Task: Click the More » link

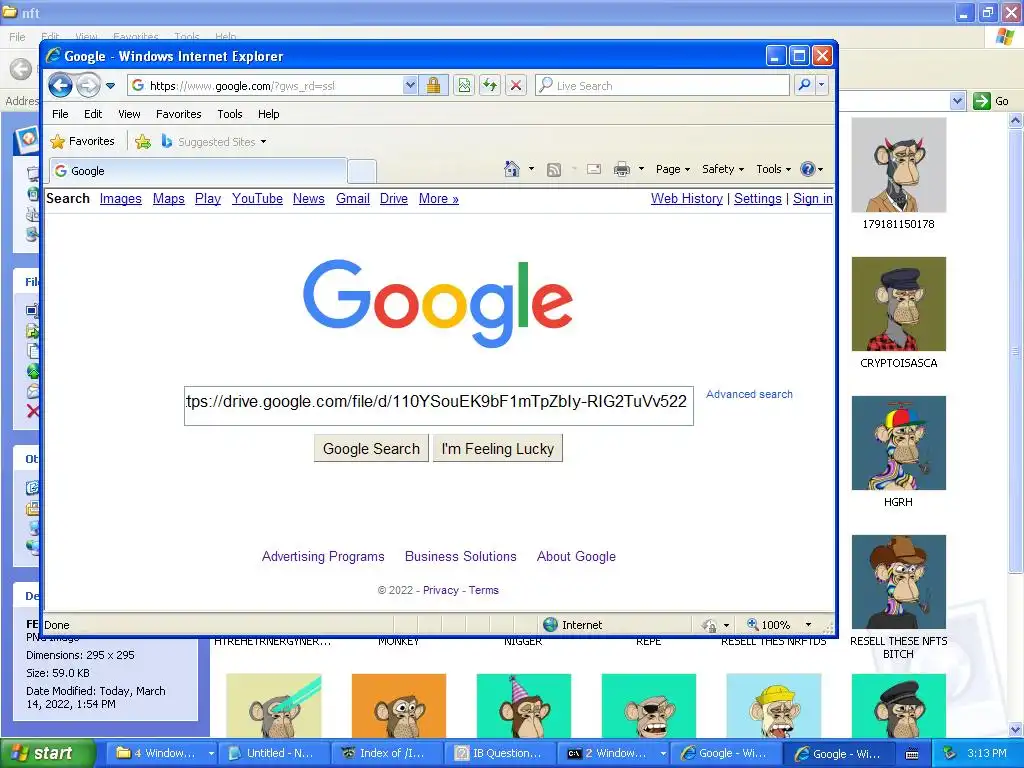Action: click(x=439, y=199)
